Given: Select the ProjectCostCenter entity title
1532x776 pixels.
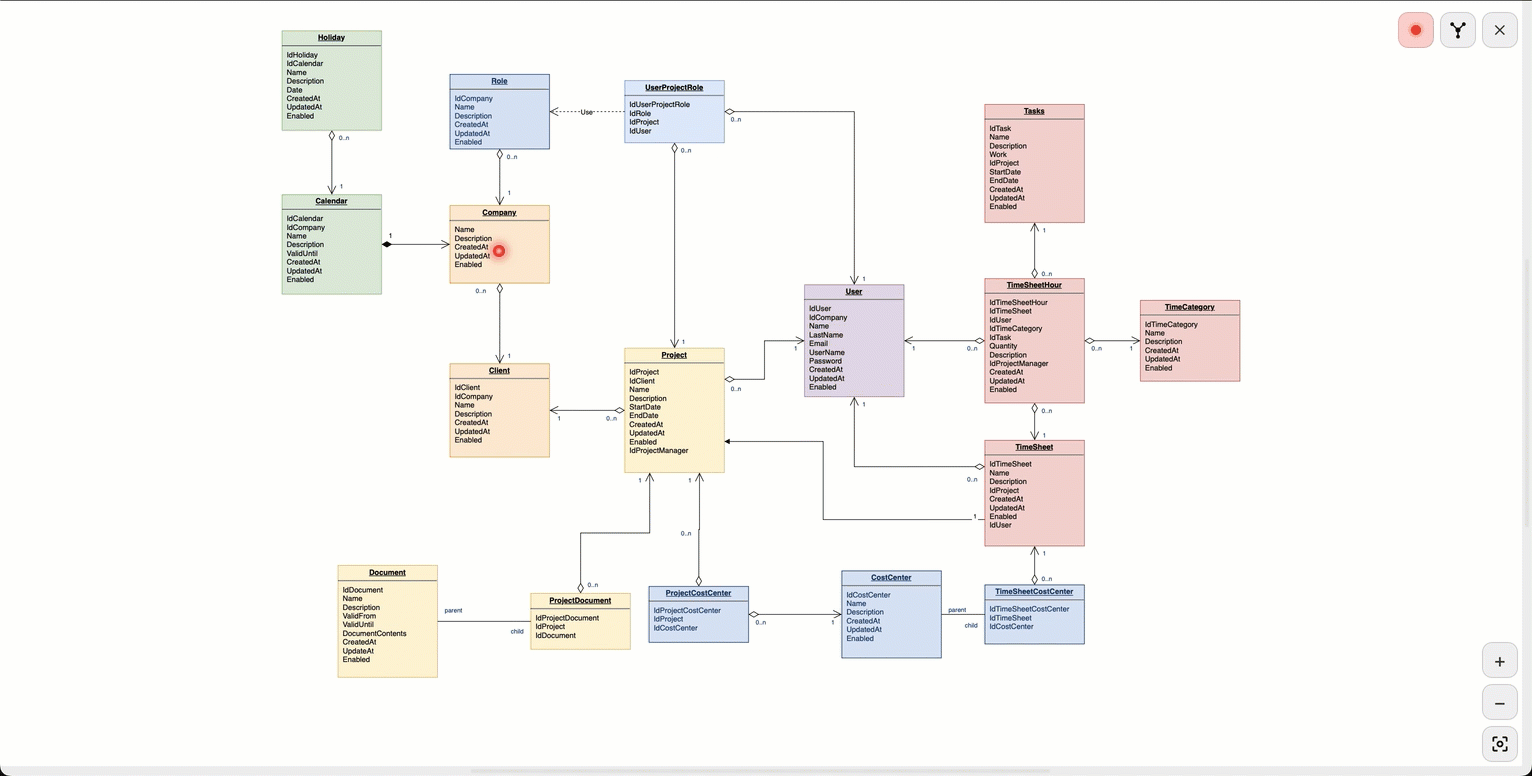Looking at the screenshot, I should click(x=698, y=593).
